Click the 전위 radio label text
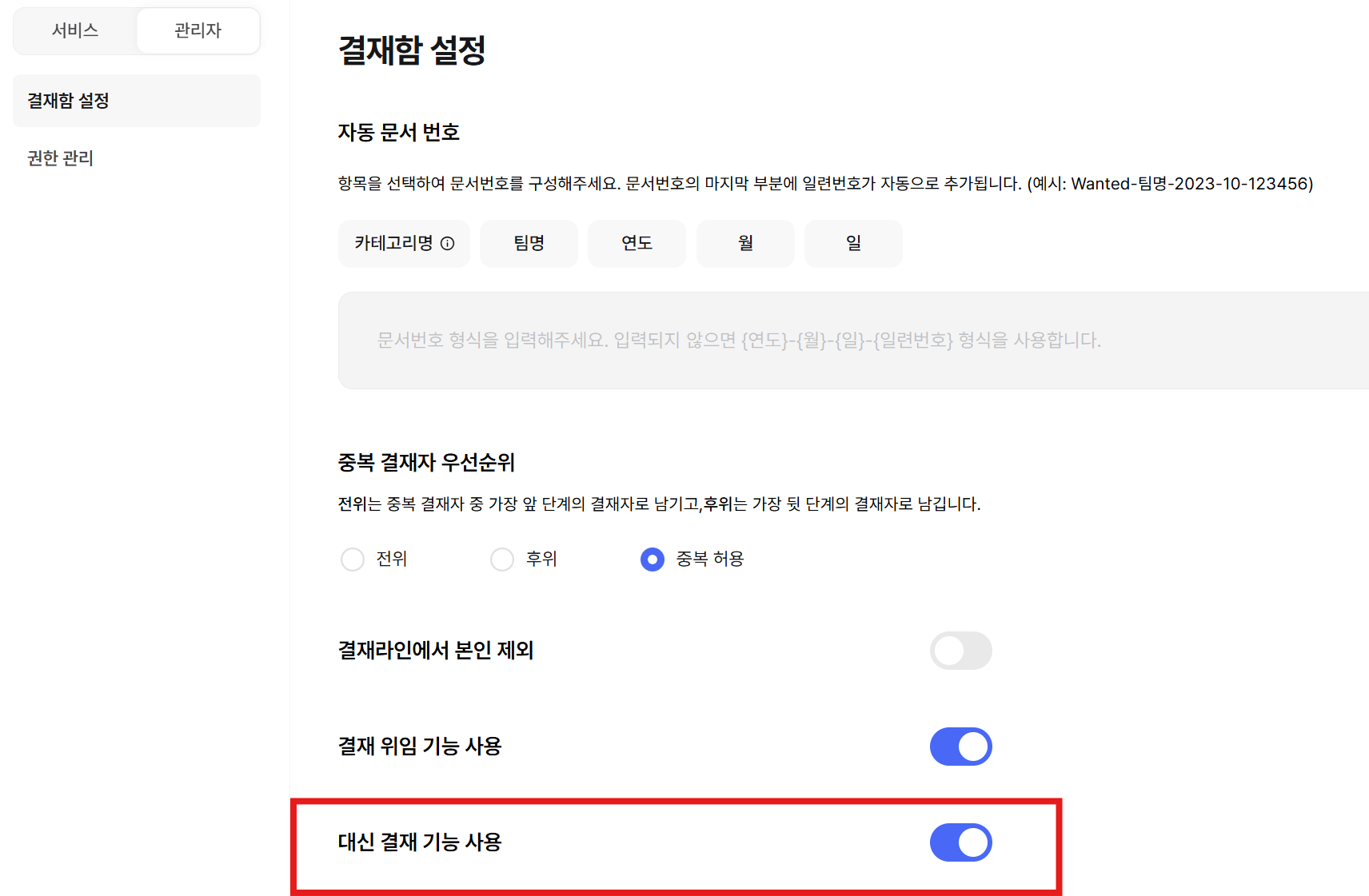The image size is (1369, 896). pos(392,560)
